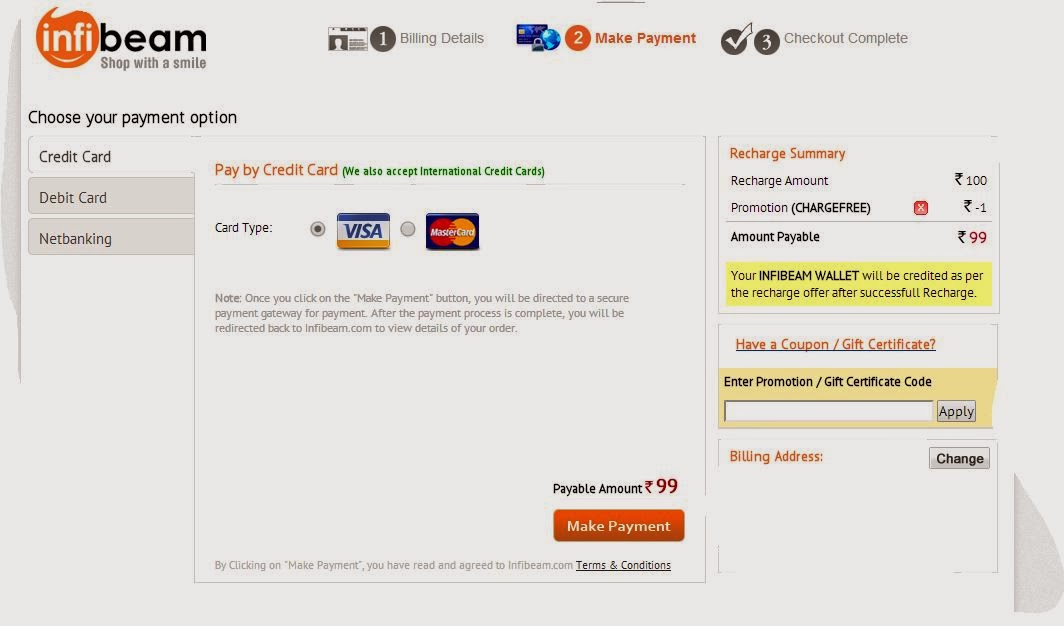Image resolution: width=1064 pixels, height=626 pixels.
Task: Open the Credit Card payment tab
Action: (111, 156)
